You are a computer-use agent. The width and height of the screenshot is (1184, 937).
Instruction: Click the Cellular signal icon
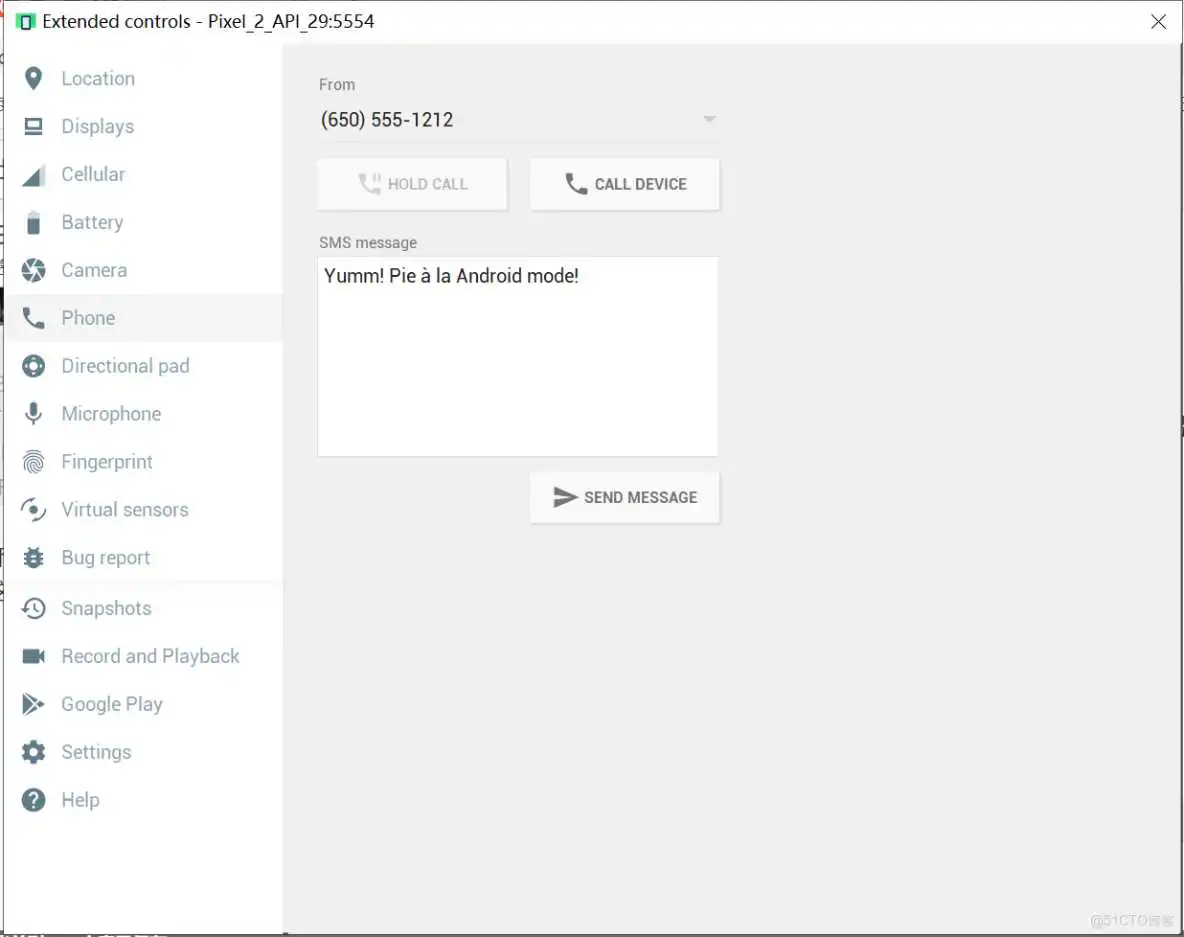[x=33, y=175]
